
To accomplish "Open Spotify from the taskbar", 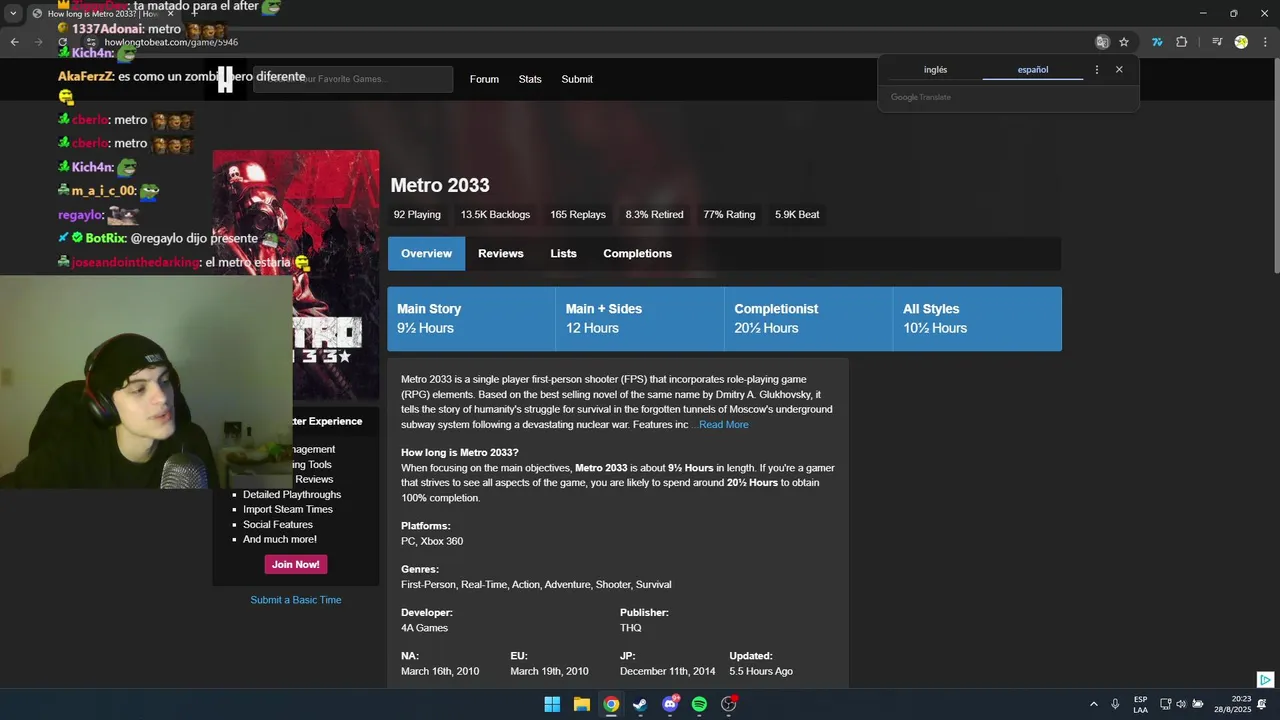I will 699,704.
